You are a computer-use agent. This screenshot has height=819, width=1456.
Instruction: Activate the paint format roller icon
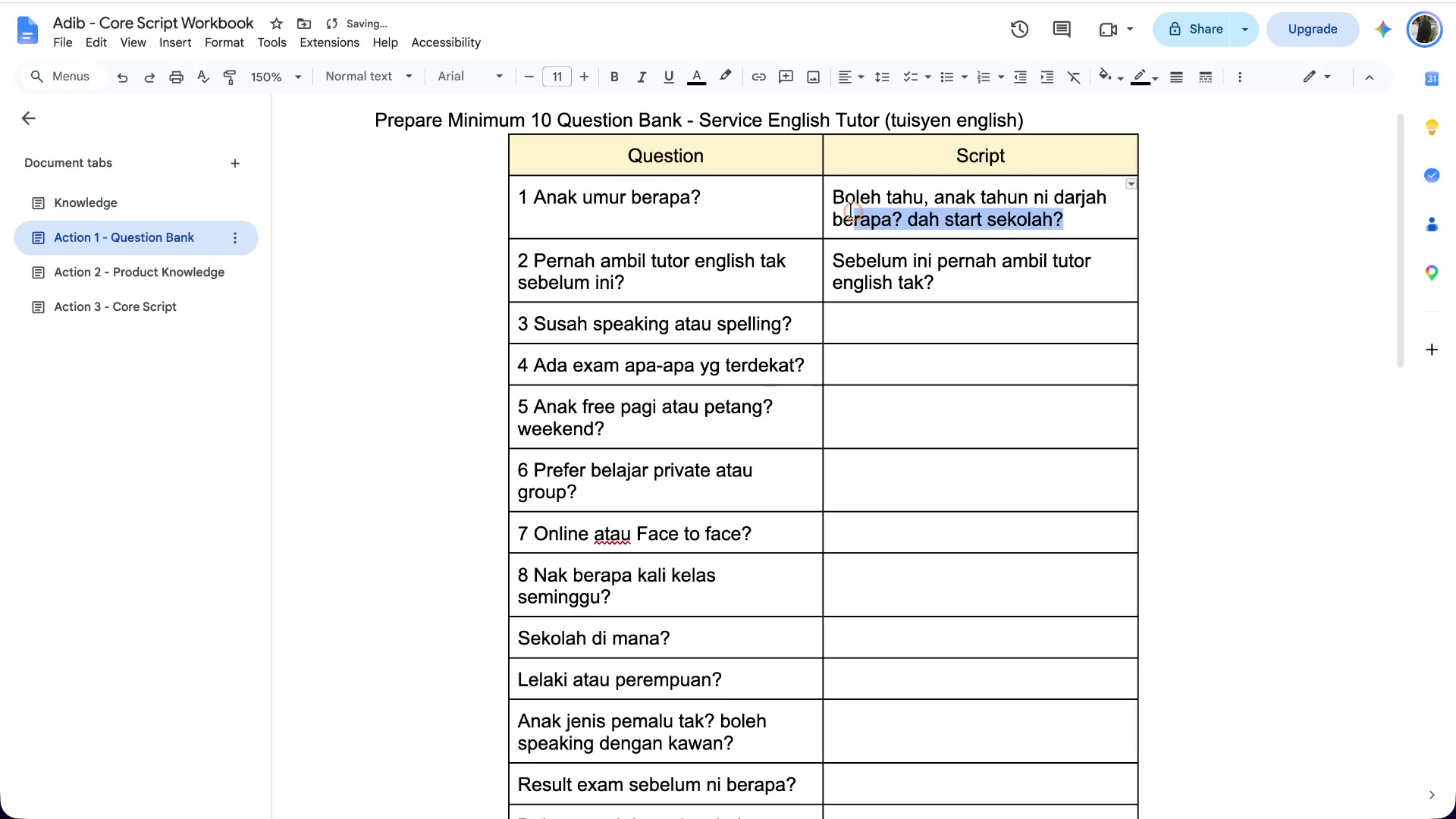click(x=230, y=77)
